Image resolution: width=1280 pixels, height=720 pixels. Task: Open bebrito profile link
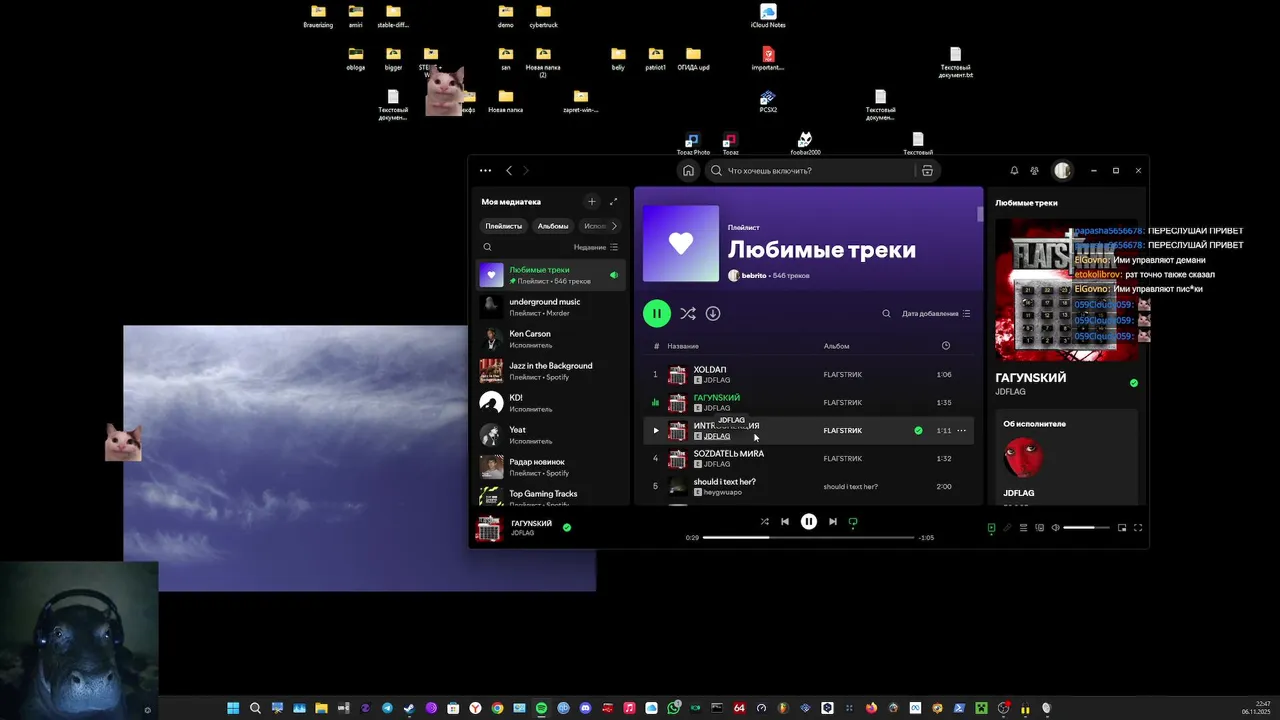(754, 275)
